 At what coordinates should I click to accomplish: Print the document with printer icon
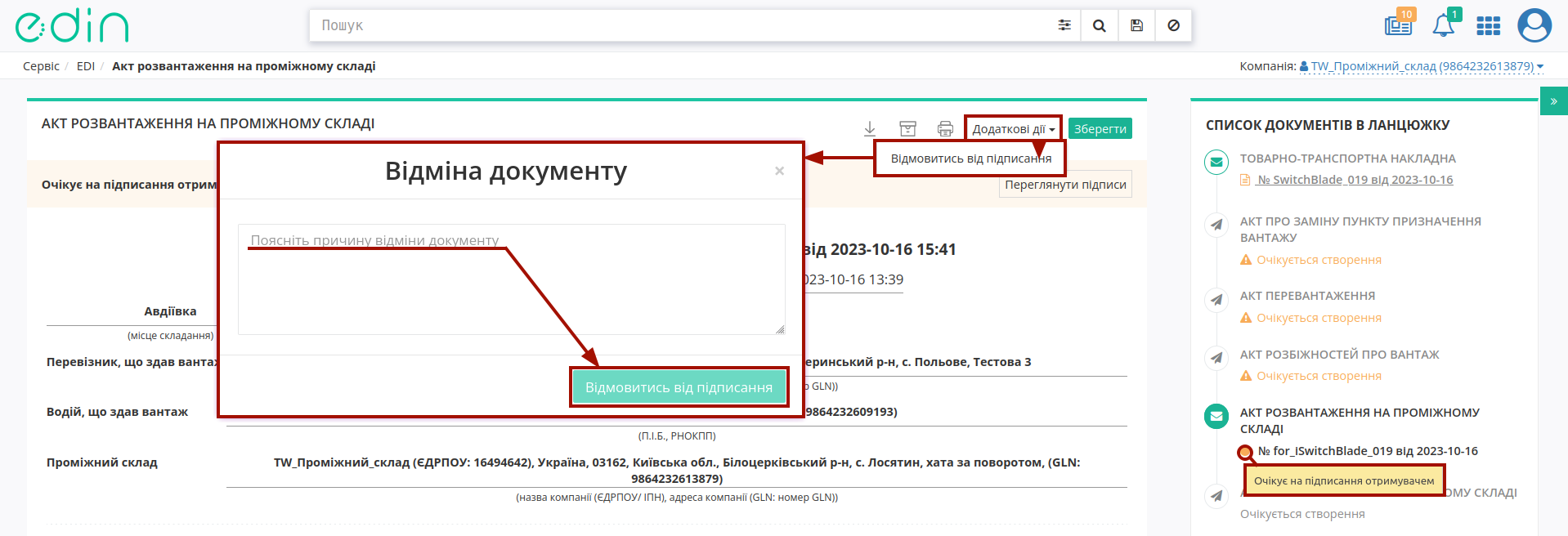[x=945, y=128]
